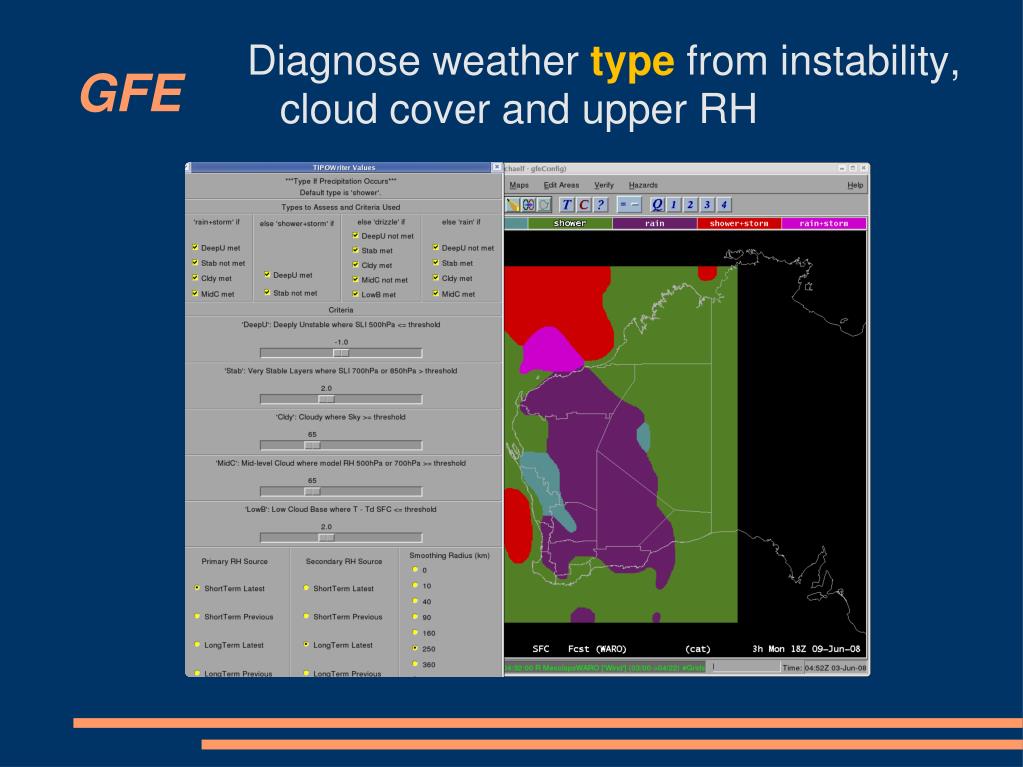This screenshot has width=1023, height=767.
Task: Select Secondary RH Source 'ShortTerm Previous'
Action: pos(306,616)
